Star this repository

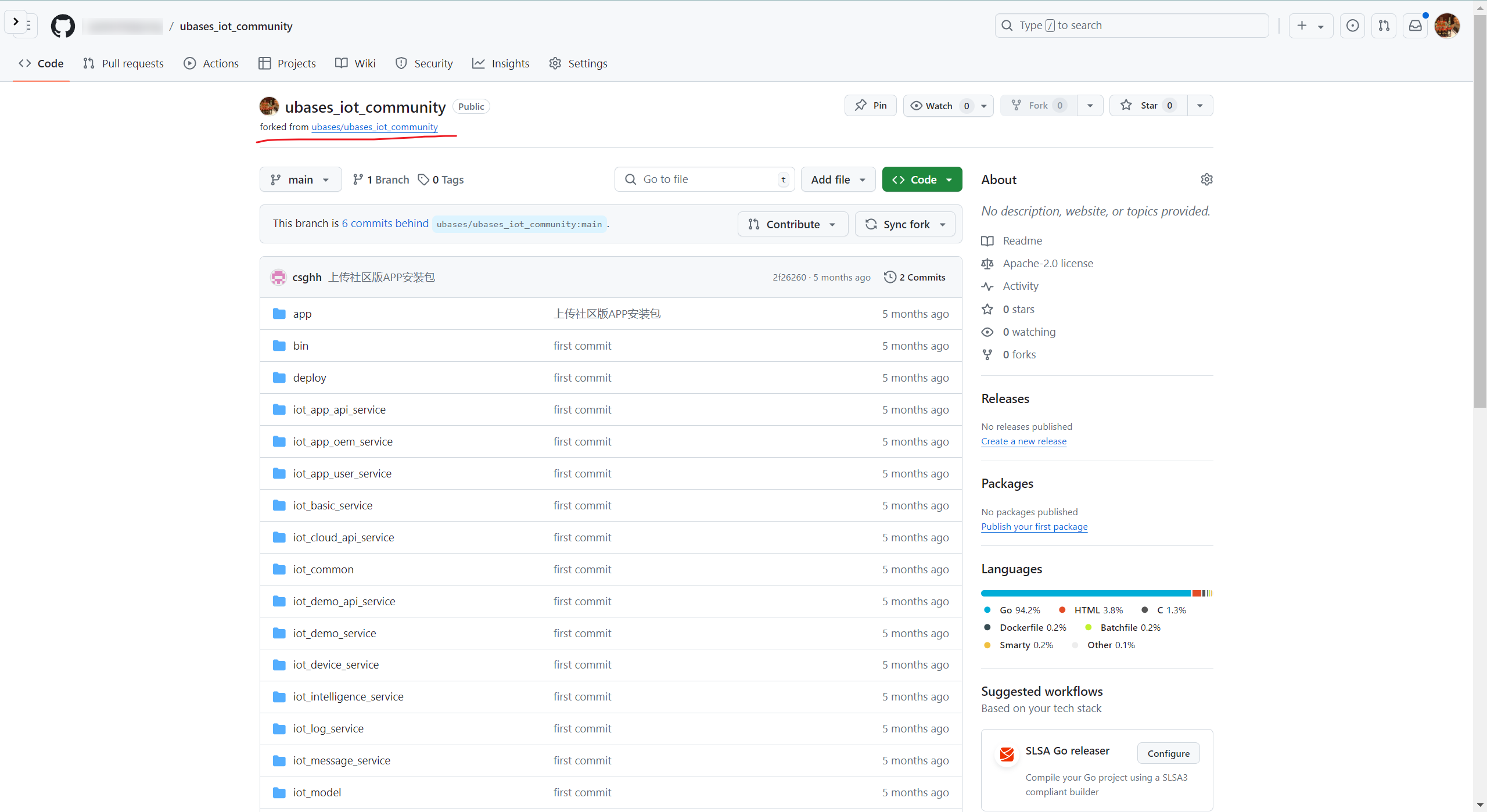(x=1148, y=105)
